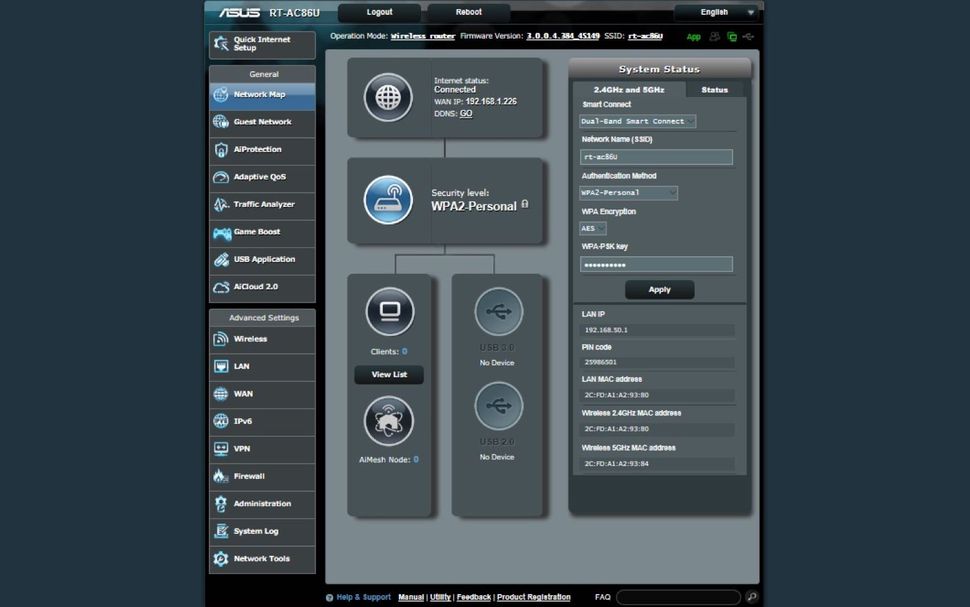This screenshot has height=607, width=970.
Task: Click the LAN IP value 192.168.50.1
Action: click(606, 330)
